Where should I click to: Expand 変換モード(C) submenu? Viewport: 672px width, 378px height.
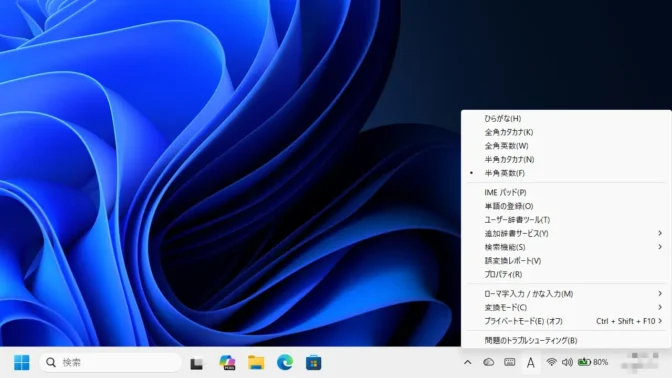[x=566, y=308]
